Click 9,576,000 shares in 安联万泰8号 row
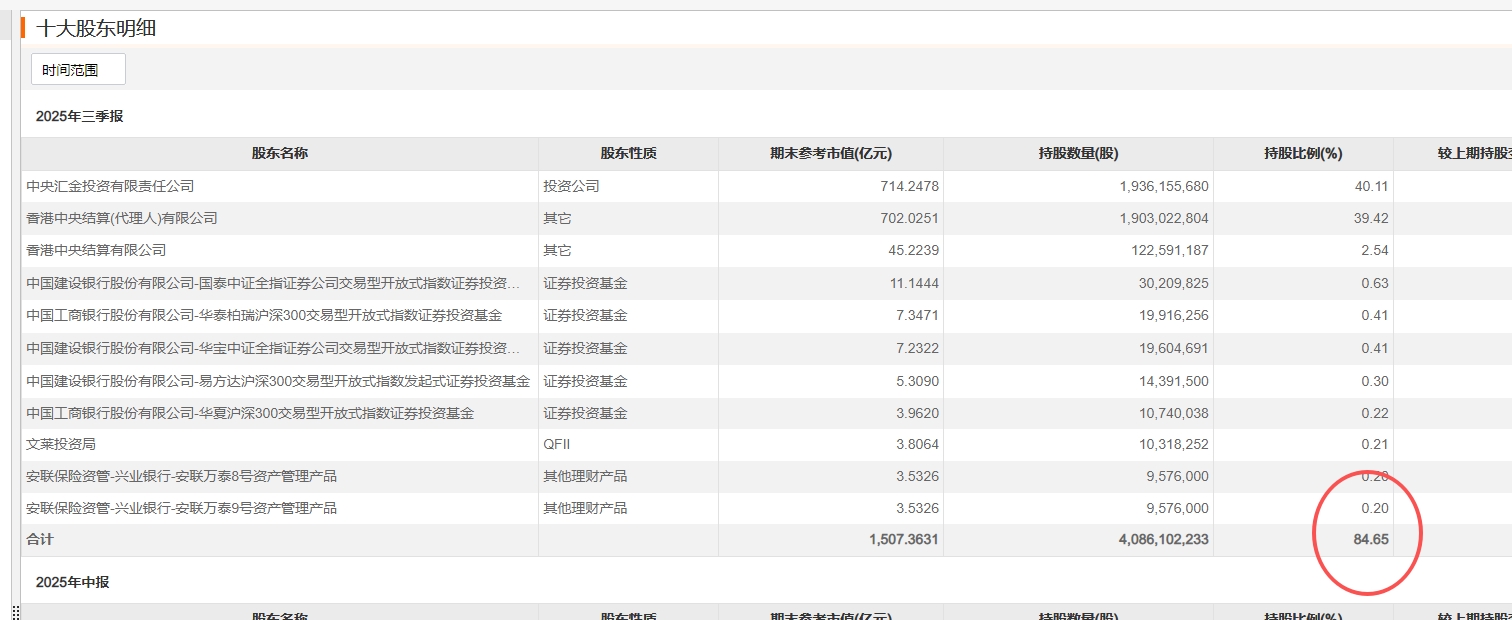 1178,476
